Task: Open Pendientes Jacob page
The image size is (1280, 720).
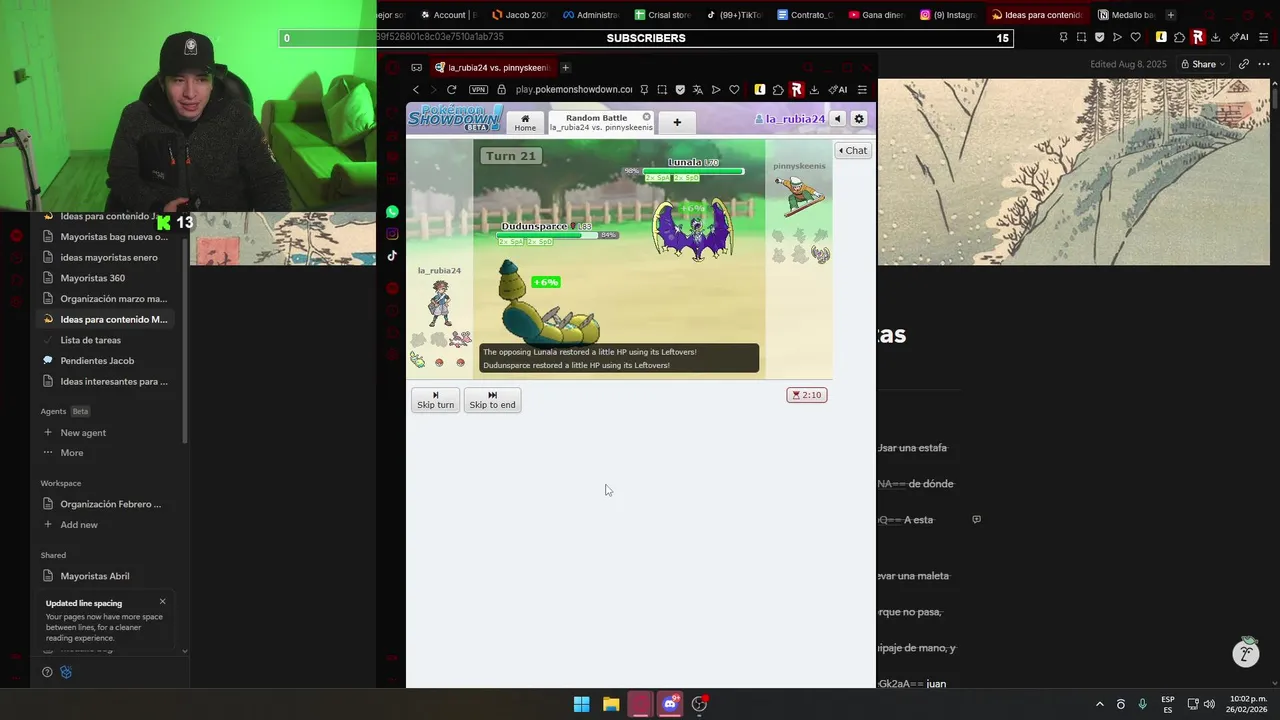Action: [x=106, y=361]
